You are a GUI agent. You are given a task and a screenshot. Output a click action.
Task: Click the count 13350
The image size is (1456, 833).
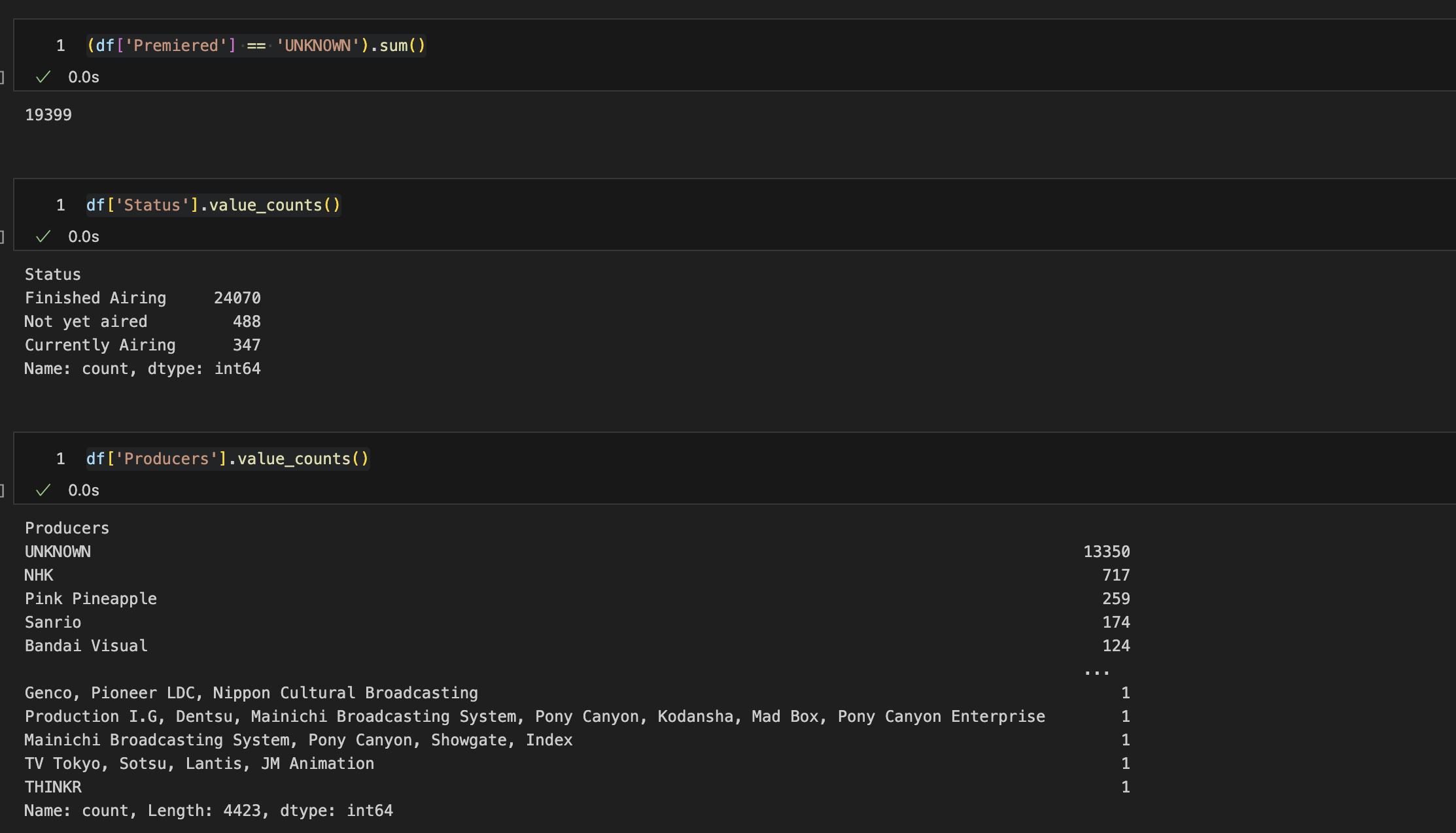tap(1107, 552)
